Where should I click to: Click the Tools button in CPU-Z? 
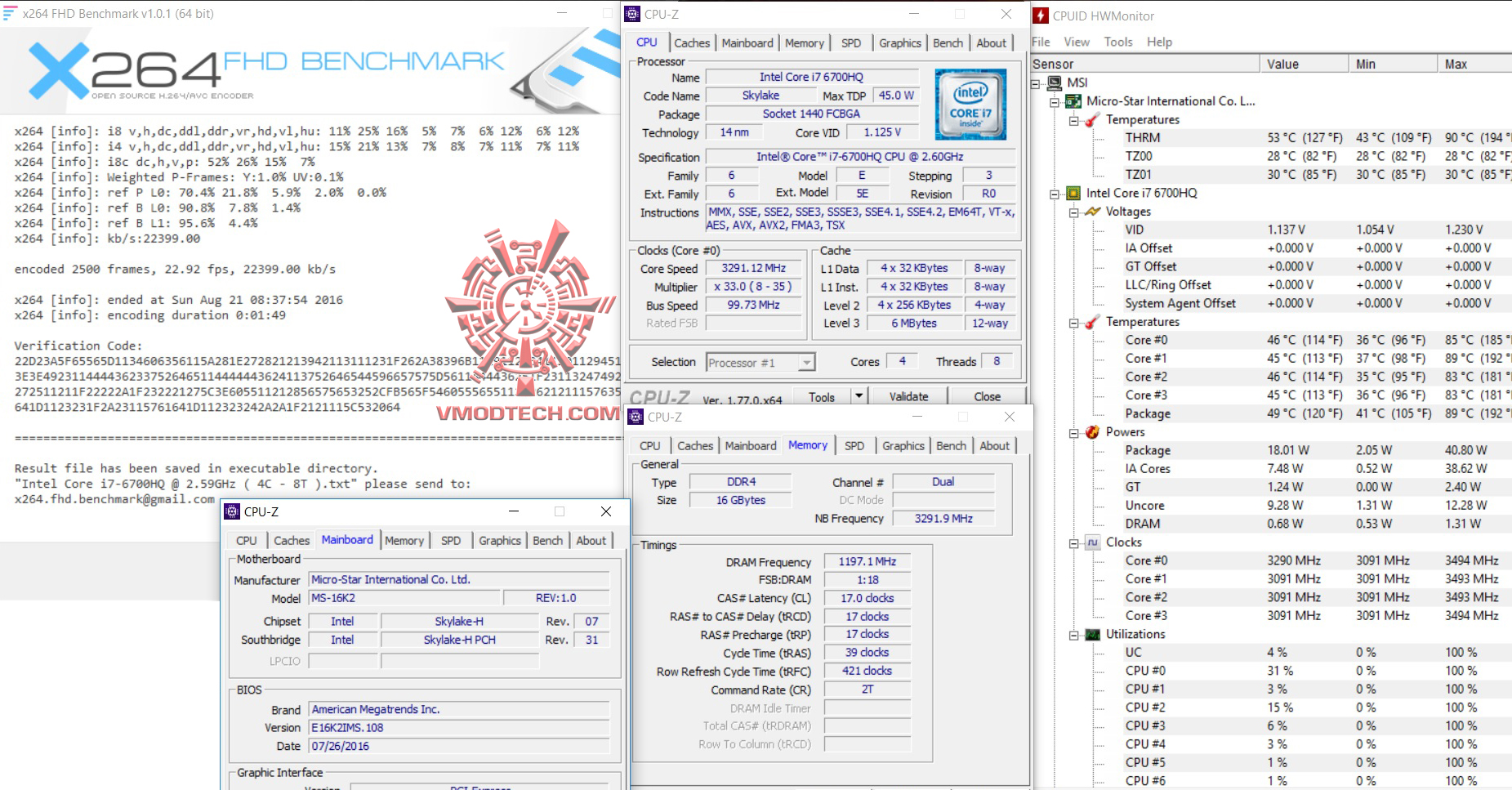pyautogui.click(x=822, y=397)
